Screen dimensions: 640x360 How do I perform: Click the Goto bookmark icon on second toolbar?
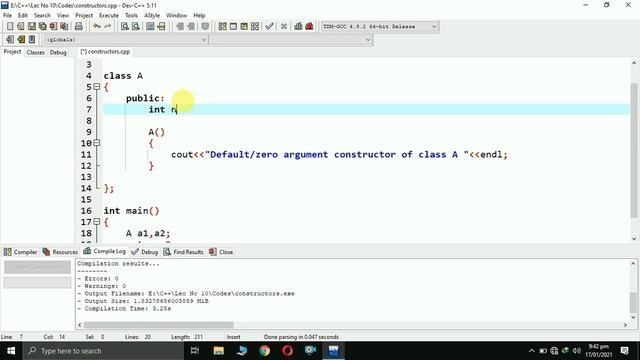click(32, 40)
